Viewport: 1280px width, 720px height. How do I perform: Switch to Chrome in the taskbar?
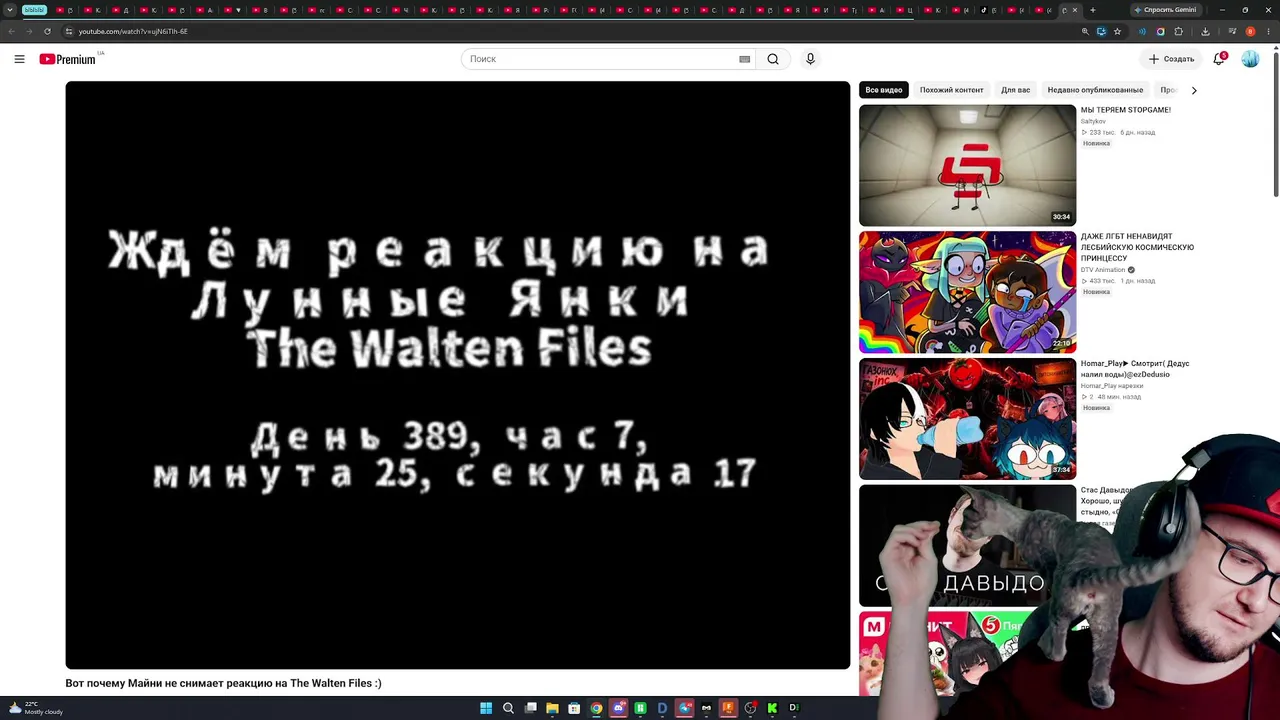click(x=596, y=708)
